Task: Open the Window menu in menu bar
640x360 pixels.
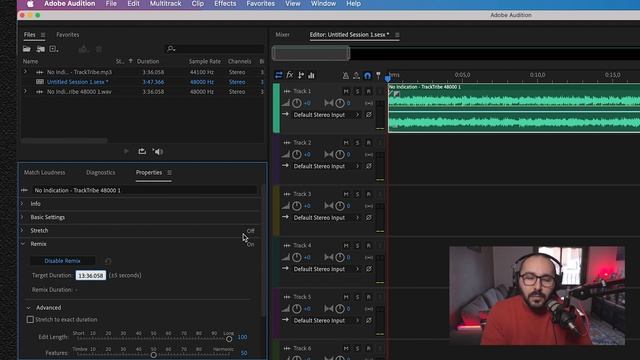Action: 323,4
